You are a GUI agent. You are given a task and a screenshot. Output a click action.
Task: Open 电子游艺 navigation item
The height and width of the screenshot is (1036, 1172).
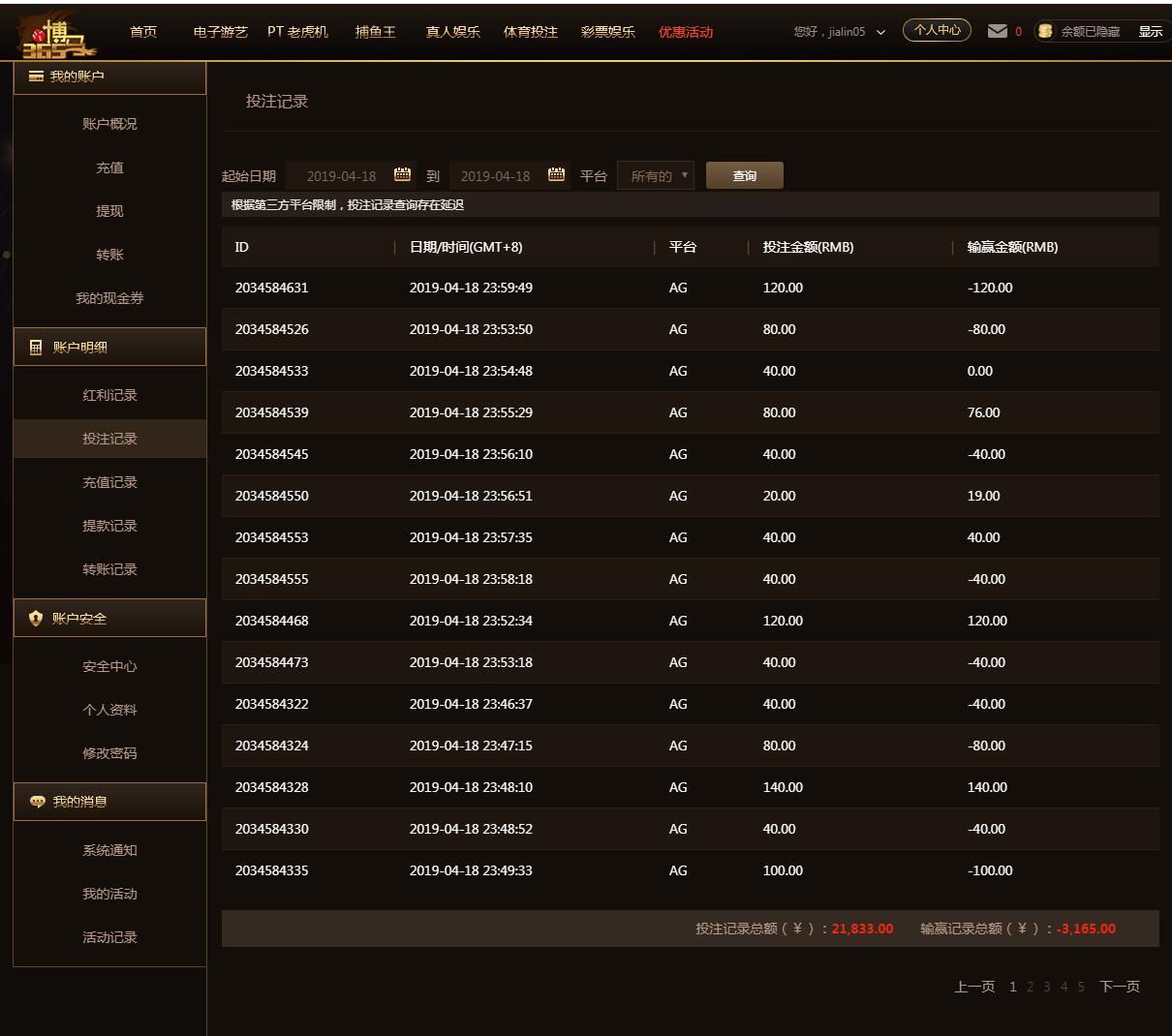coord(221,31)
